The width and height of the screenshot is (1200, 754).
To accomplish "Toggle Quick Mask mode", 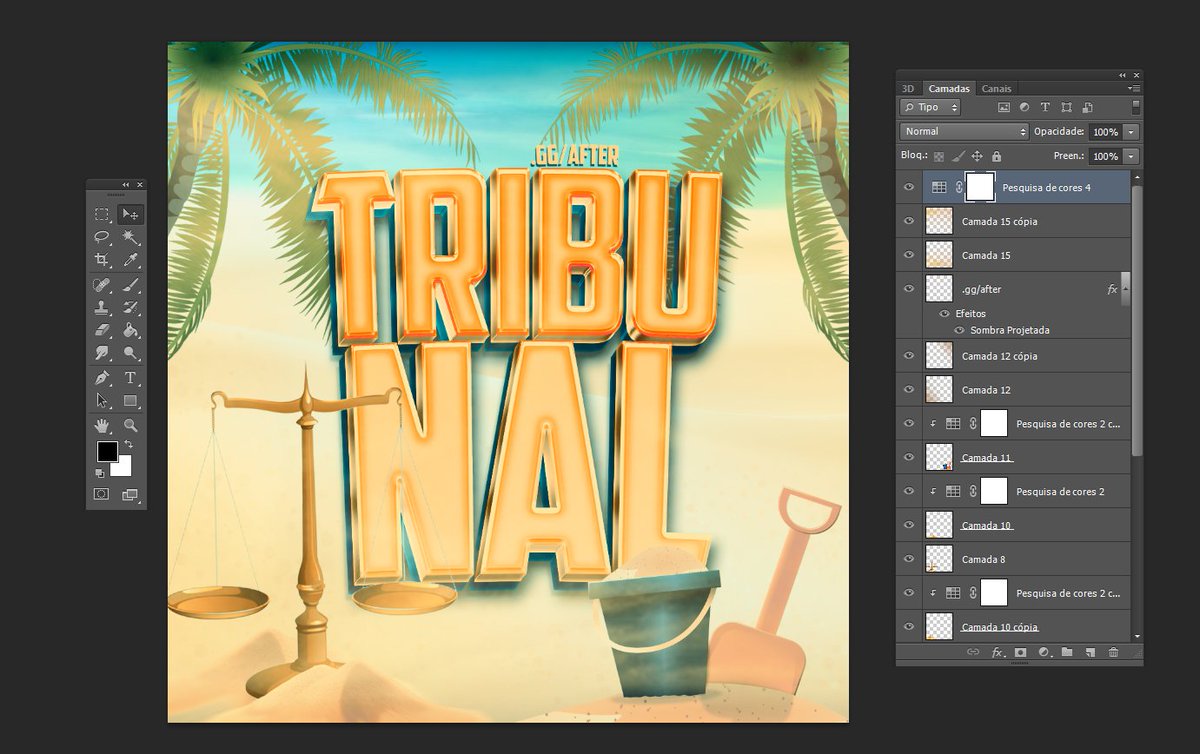I will point(102,494).
